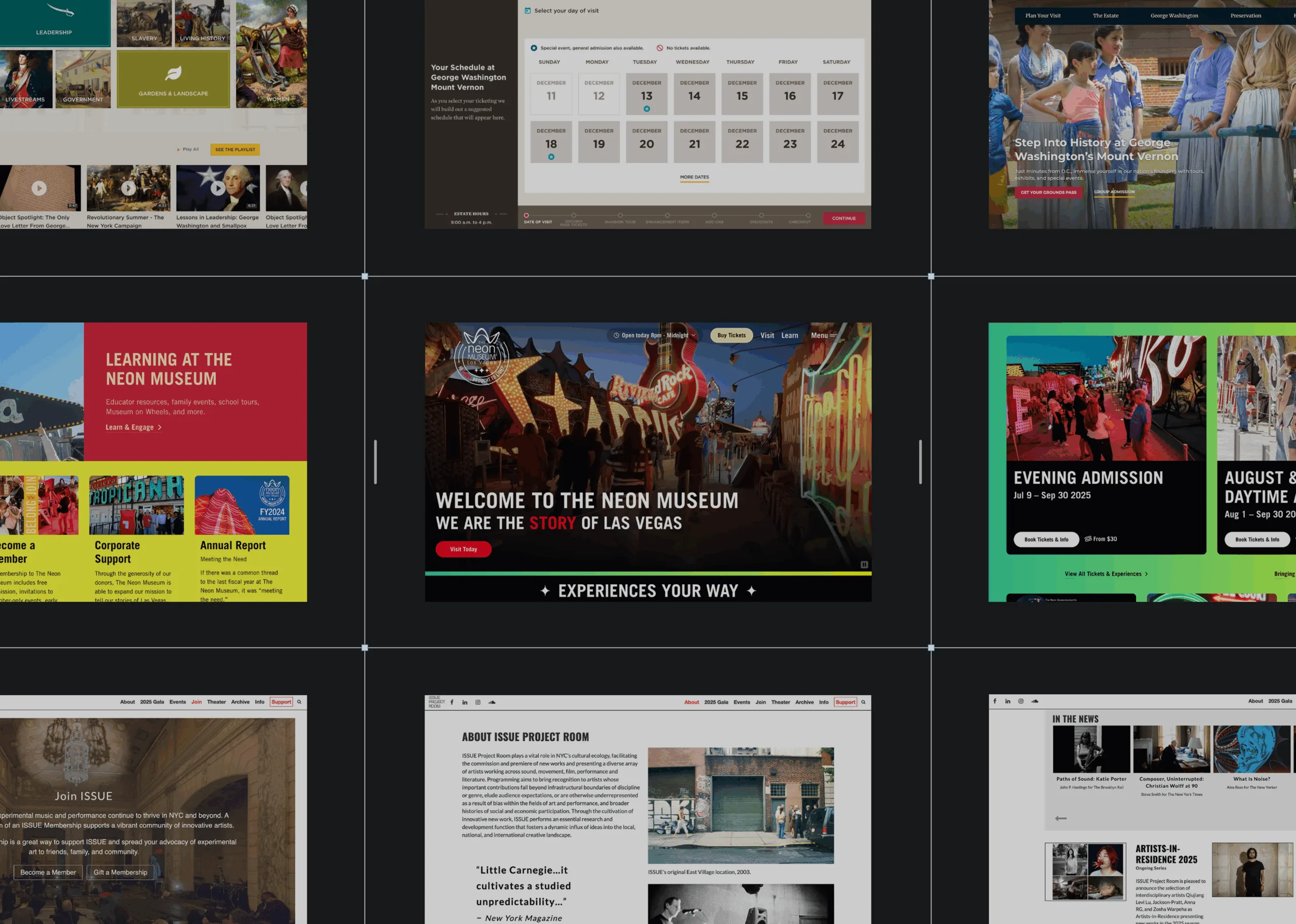Open Archive on About ISSUE Project Room page
This screenshot has width=1296, height=924.
pyautogui.click(x=804, y=702)
